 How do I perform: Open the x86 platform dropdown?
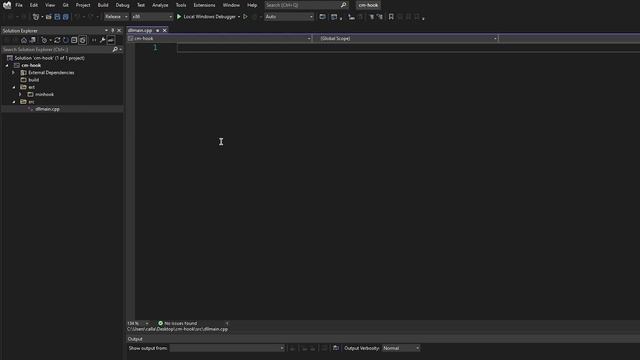click(x=152, y=17)
